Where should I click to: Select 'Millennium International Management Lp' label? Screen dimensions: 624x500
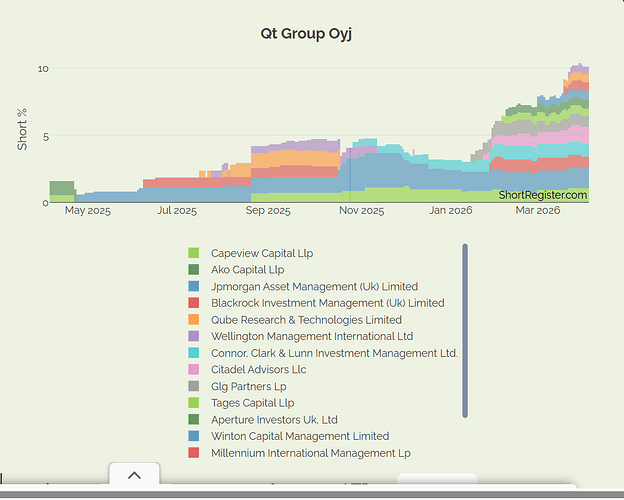point(311,453)
